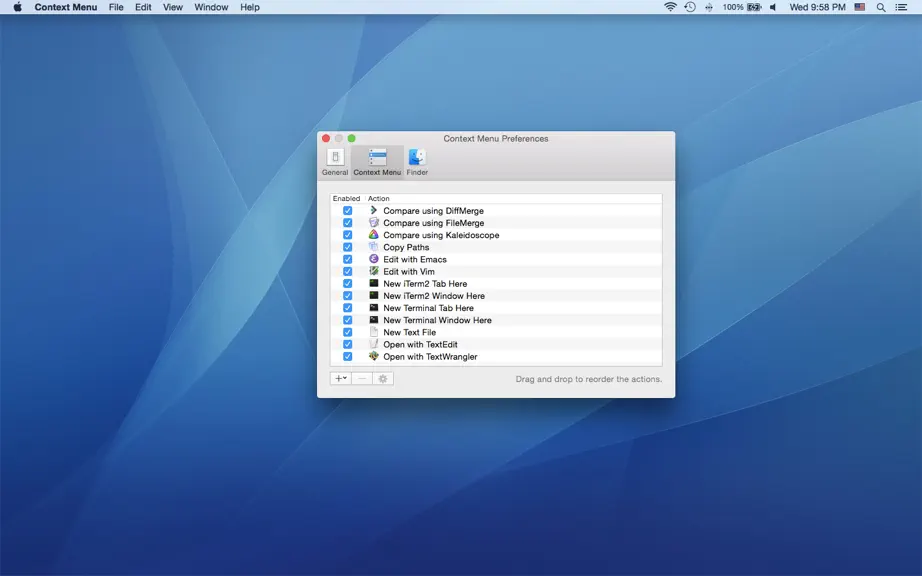Toggle the Compare using Kaleidoscope checkbox
The width and height of the screenshot is (922, 576).
pos(348,235)
